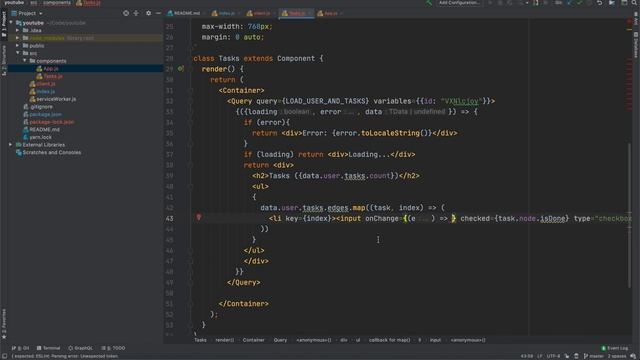Hide the Project panel with the minus icon
Screen dimensions: 640x360
click(x=158, y=13)
